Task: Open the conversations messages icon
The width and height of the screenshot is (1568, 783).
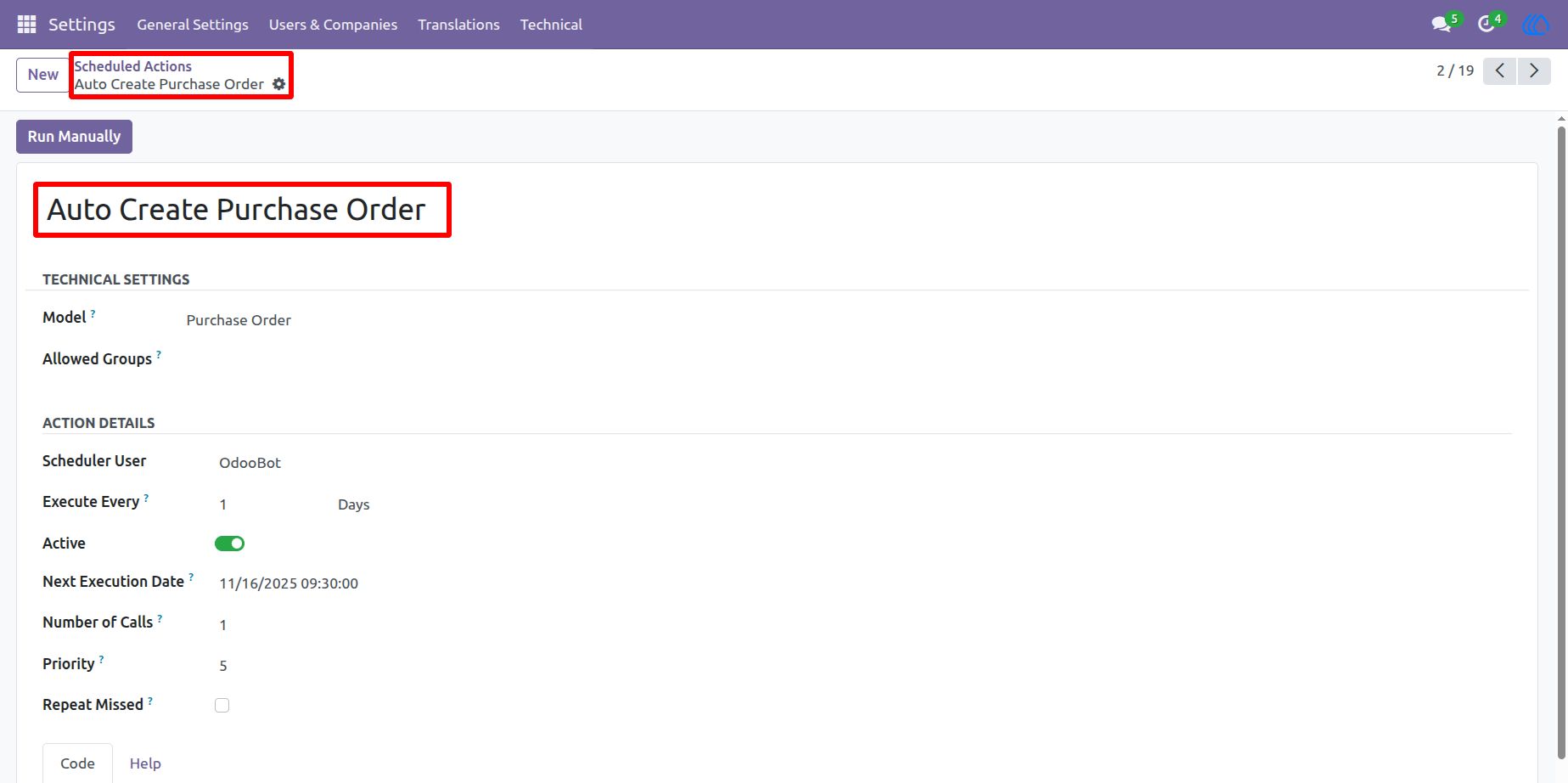Action: coord(1442,25)
